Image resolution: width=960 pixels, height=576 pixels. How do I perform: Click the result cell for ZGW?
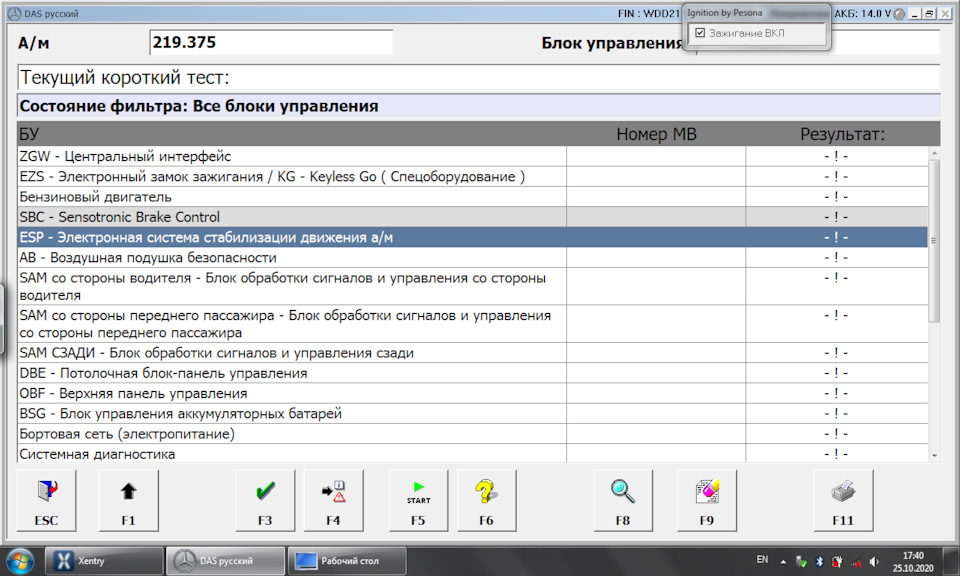tap(837, 156)
